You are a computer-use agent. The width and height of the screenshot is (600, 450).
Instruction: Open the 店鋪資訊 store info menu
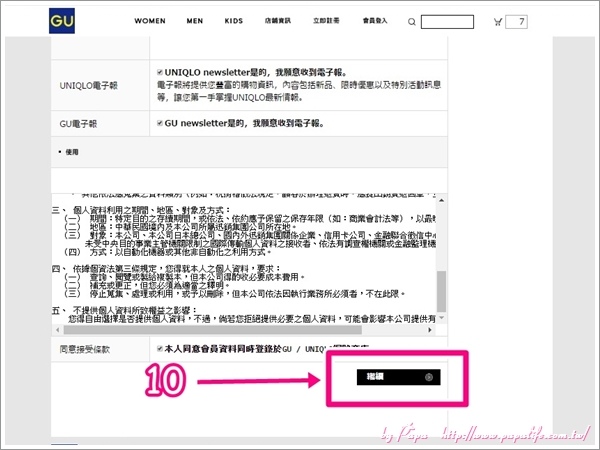tap(278, 21)
